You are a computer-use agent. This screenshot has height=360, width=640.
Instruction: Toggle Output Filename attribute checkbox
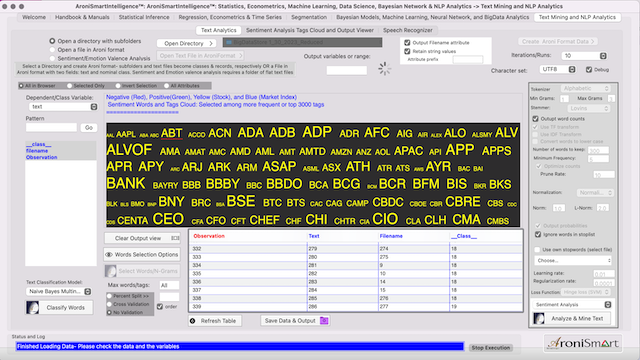coord(407,42)
